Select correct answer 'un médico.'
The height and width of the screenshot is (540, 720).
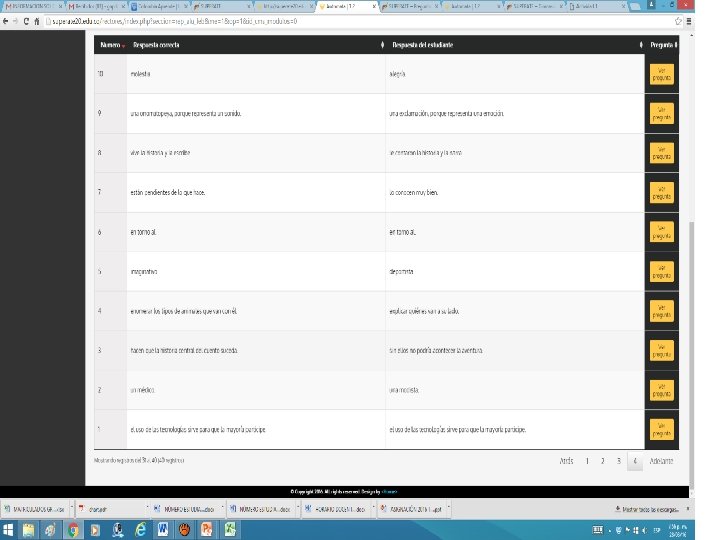pos(142,390)
